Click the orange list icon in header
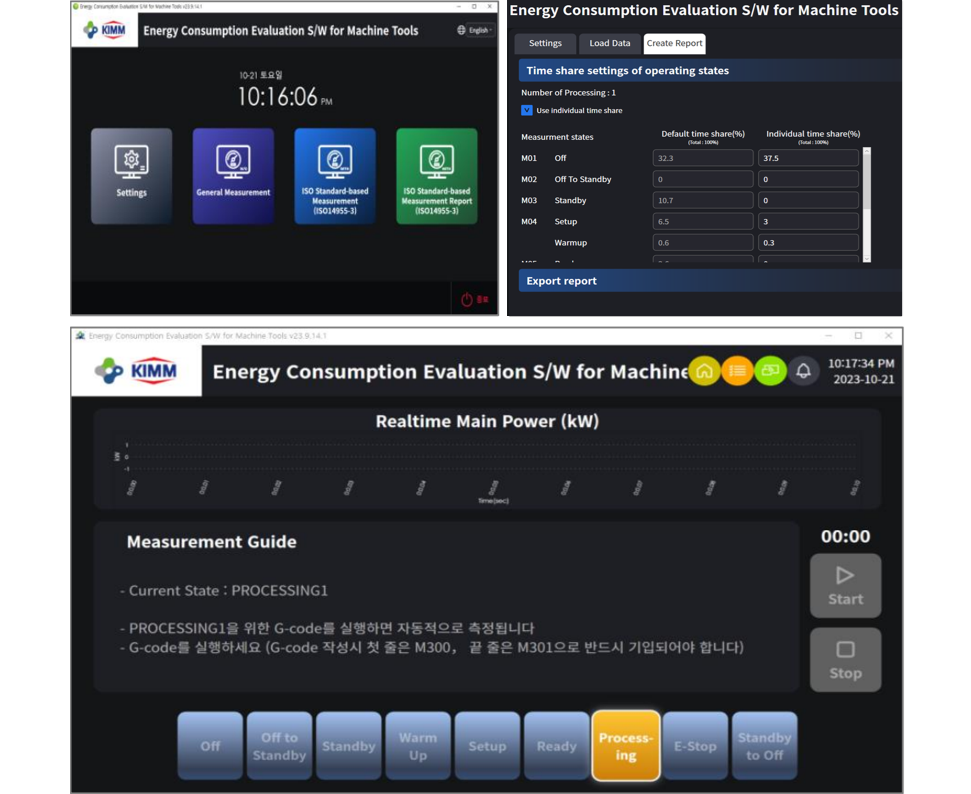 point(737,371)
